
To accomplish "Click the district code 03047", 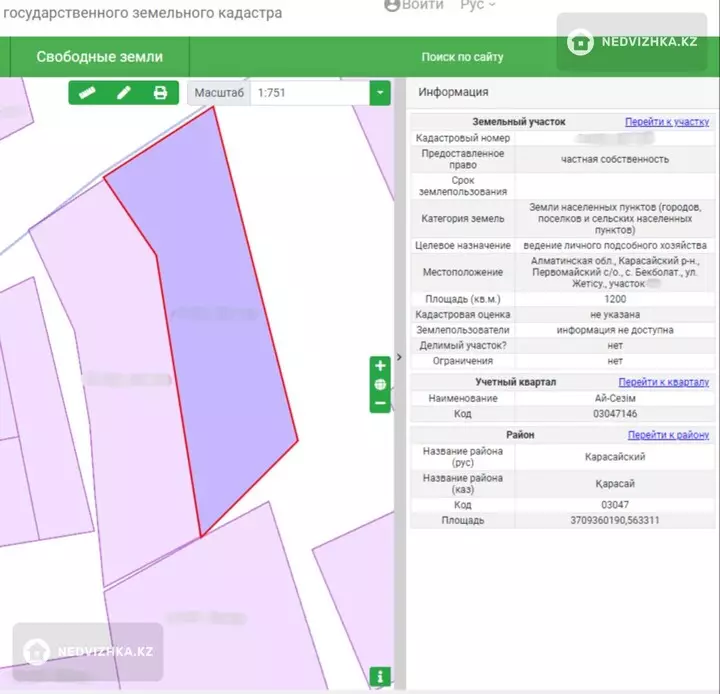I will [615, 505].
